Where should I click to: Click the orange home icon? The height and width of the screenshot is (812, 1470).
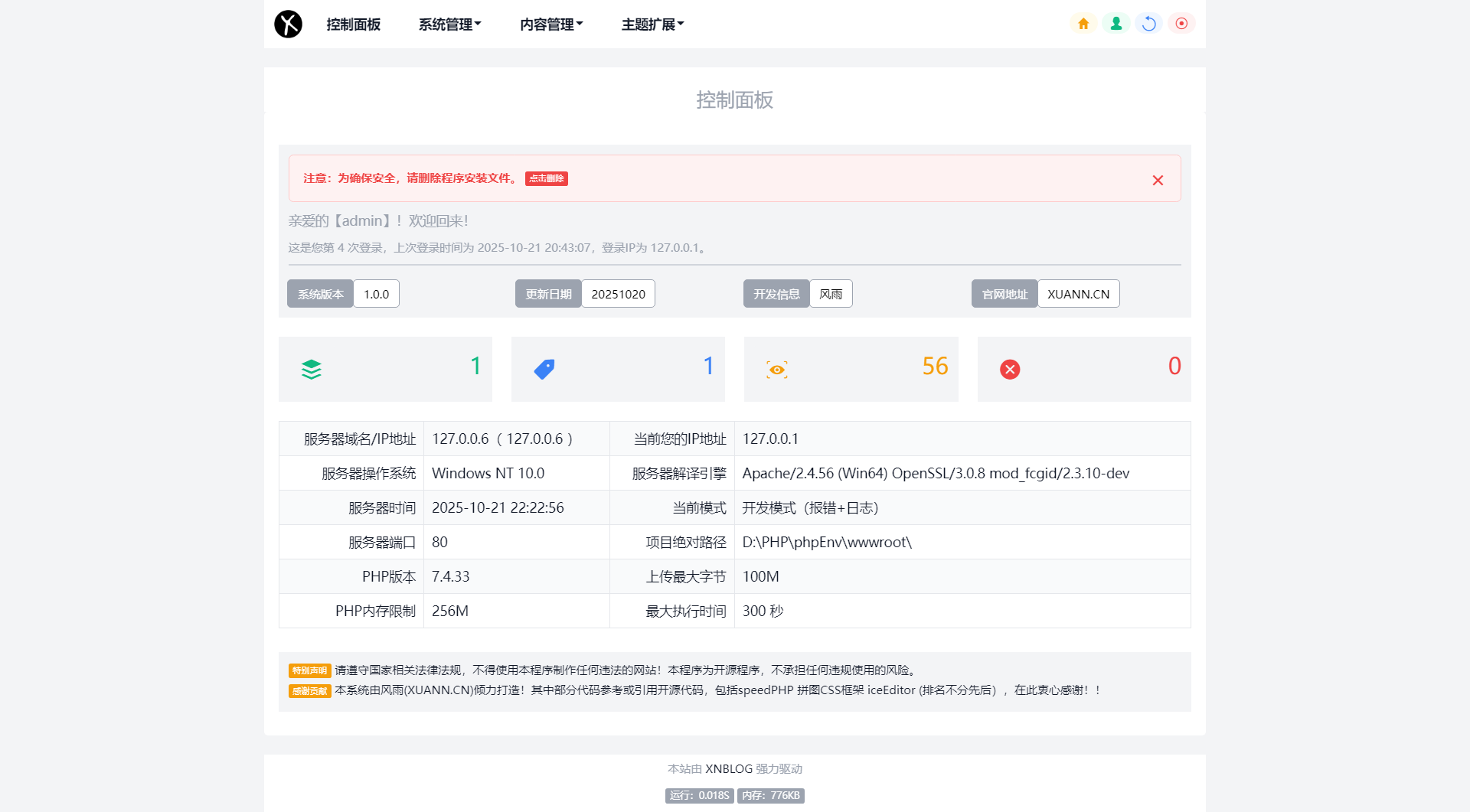point(1083,23)
